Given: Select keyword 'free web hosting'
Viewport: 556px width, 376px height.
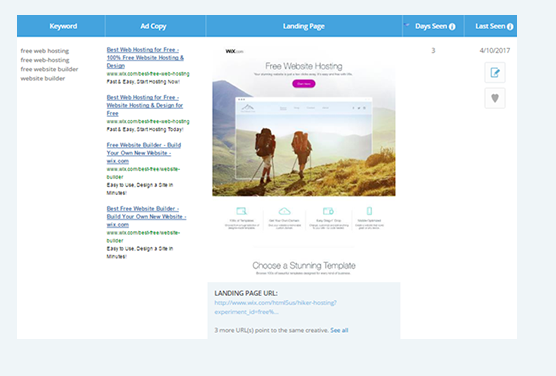Looking at the screenshot, I should coord(45,51).
